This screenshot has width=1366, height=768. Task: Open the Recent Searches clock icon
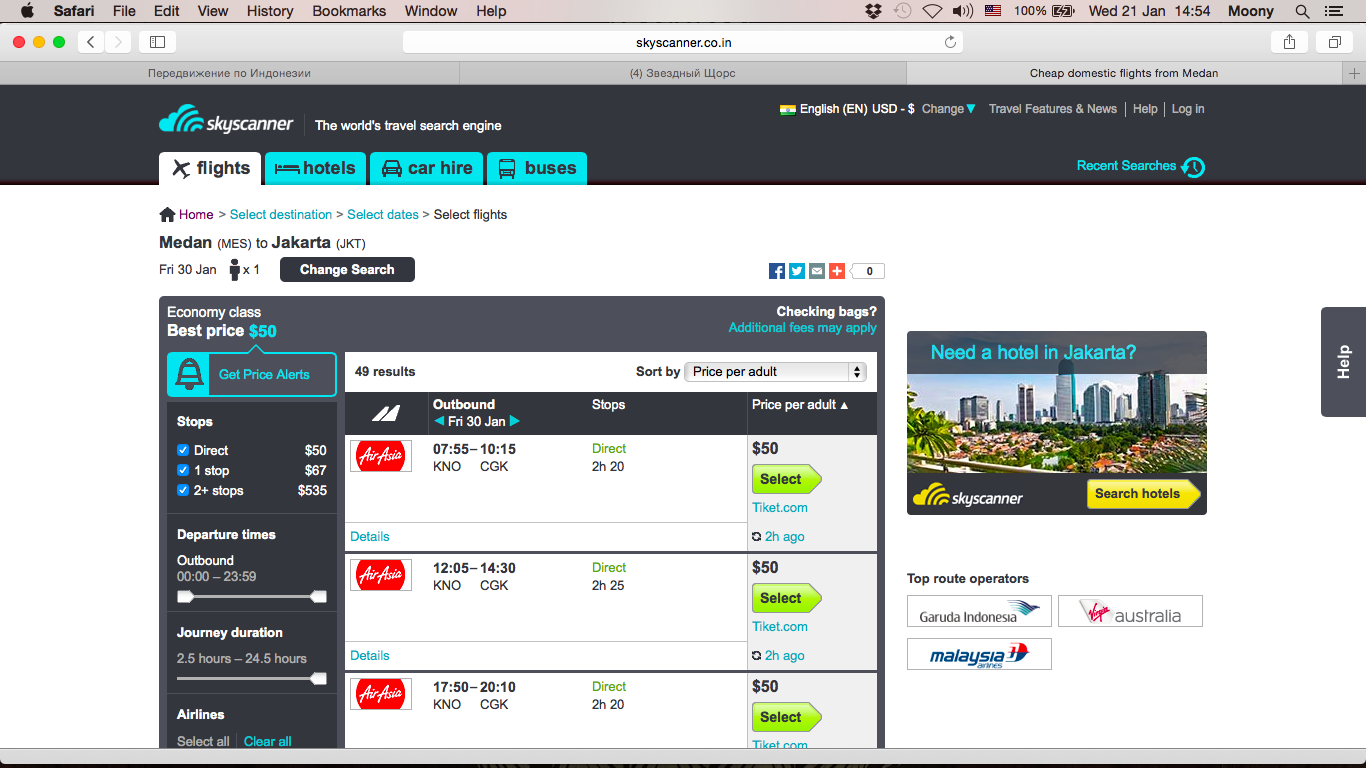(x=1193, y=167)
